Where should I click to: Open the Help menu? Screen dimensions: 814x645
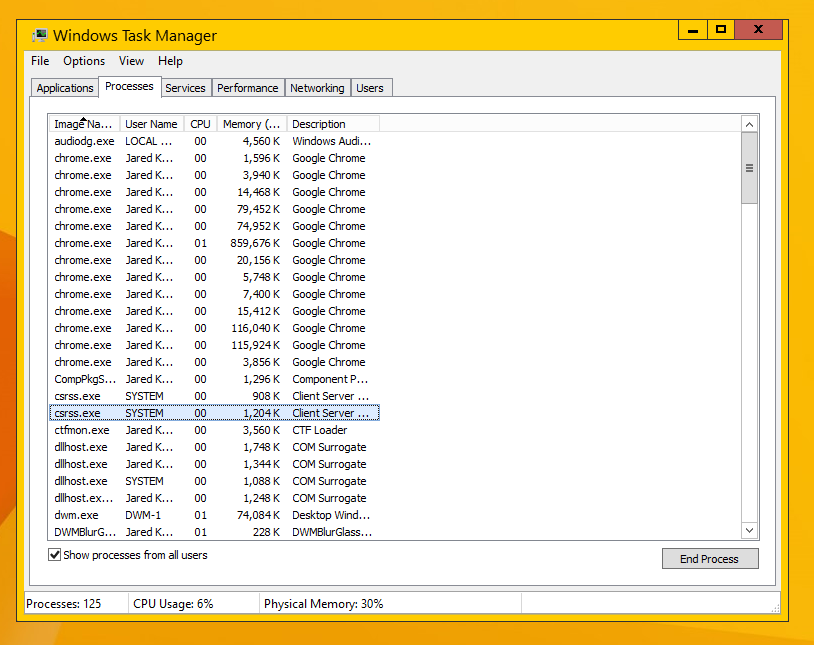pyautogui.click(x=170, y=61)
